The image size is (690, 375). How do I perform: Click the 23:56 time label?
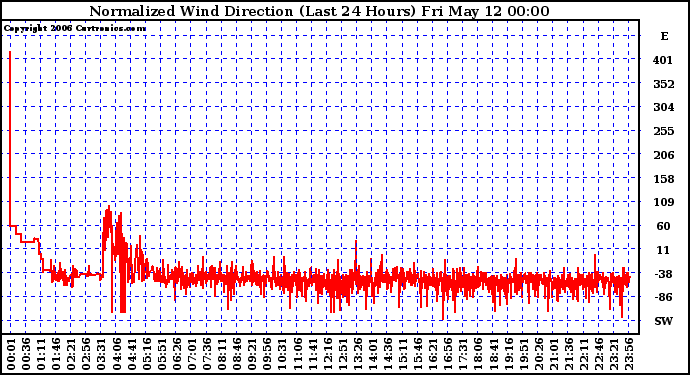[629, 354]
